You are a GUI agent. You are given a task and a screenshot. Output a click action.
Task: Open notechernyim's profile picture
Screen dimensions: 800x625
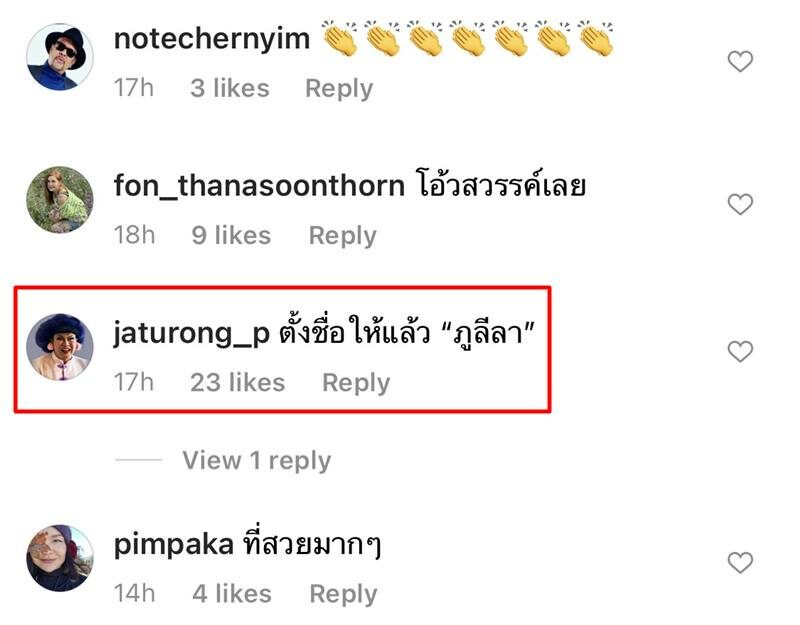click(x=60, y=57)
